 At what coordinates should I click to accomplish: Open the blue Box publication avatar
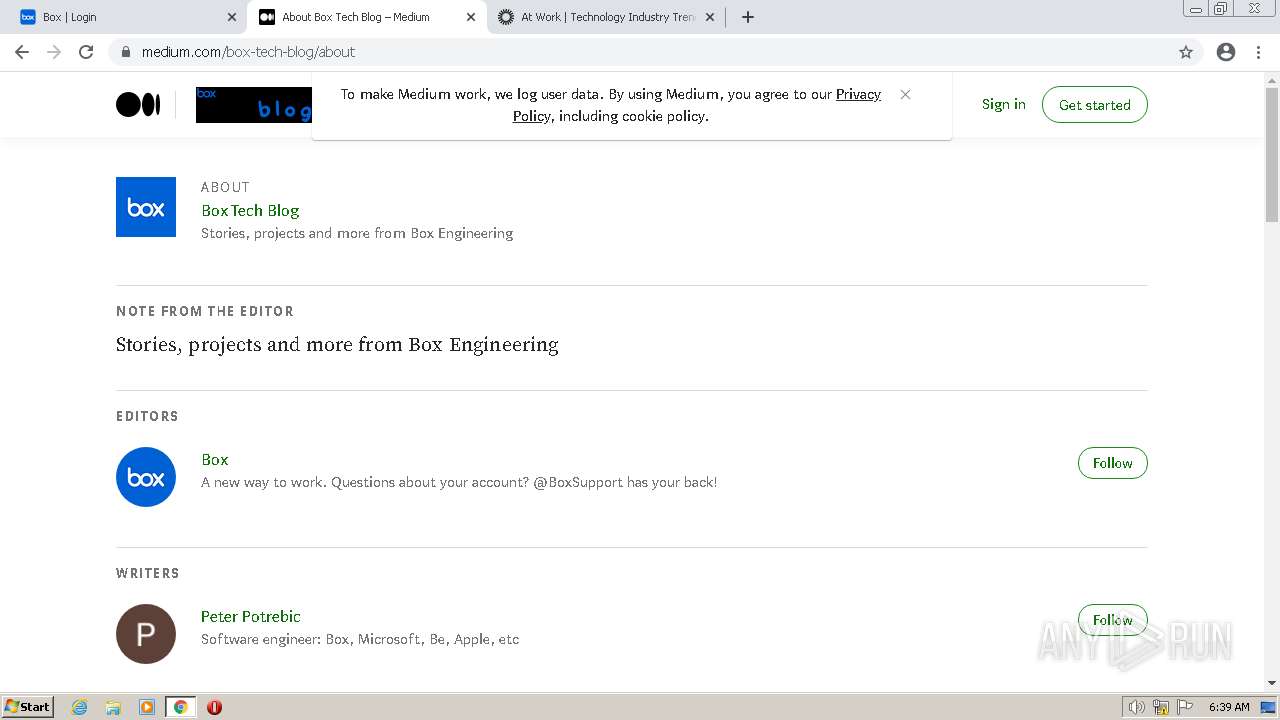[146, 207]
